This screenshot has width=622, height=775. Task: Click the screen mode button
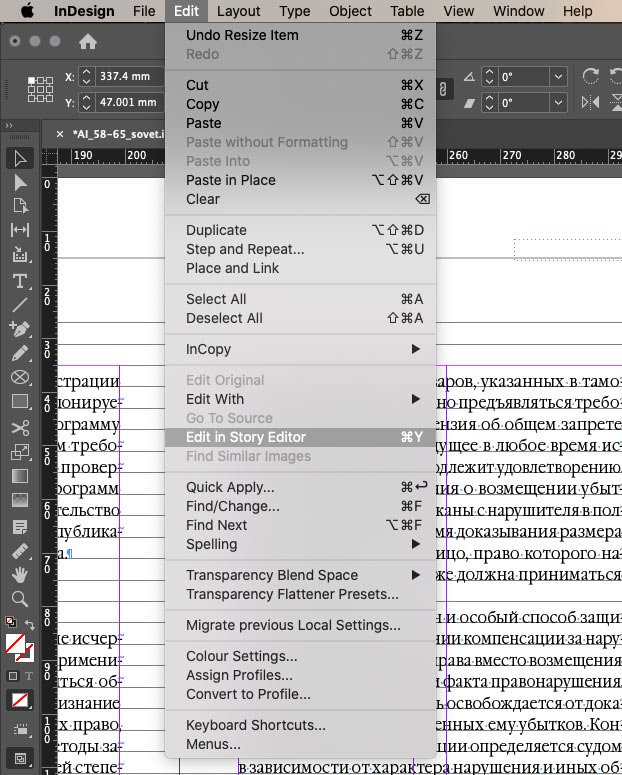[x=20, y=758]
